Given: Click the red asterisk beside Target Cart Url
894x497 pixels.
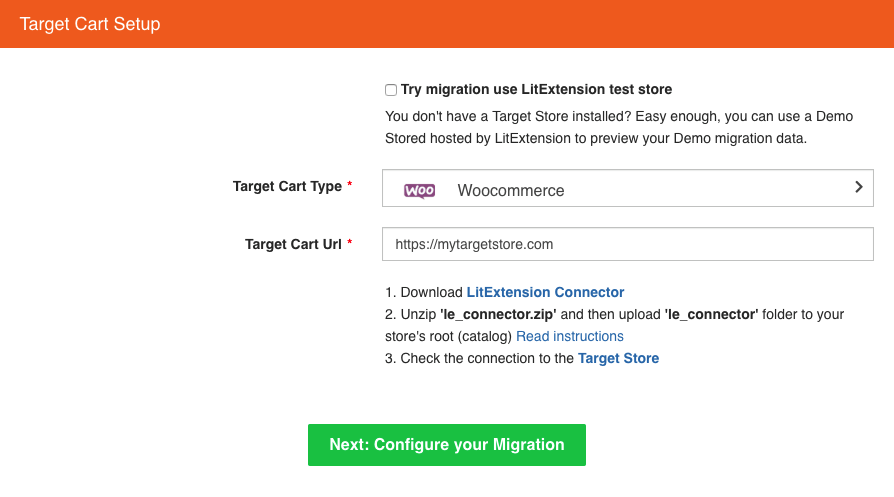Looking at the screenshot, I should [x=350, y=242].
